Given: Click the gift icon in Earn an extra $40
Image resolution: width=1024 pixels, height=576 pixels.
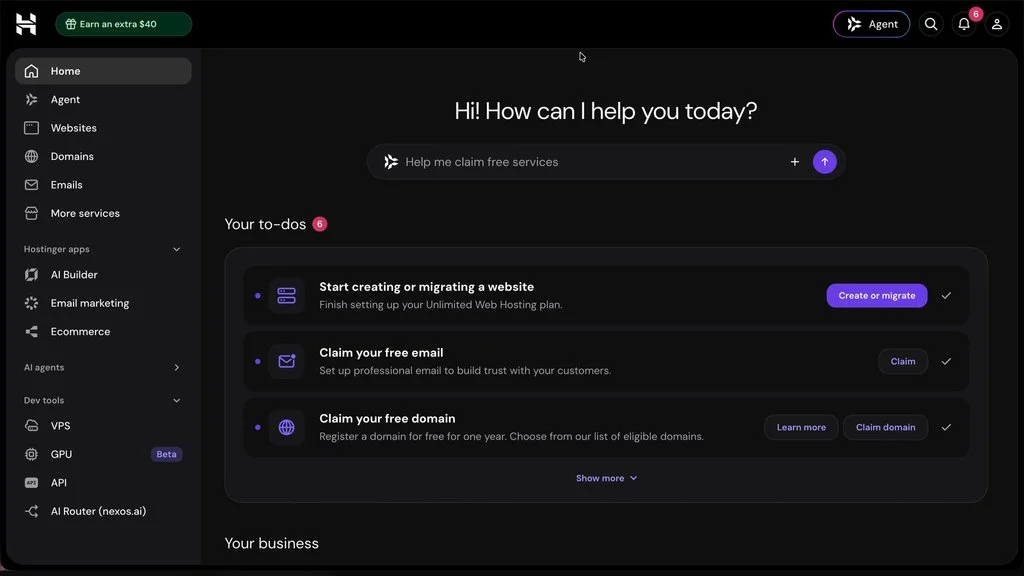Looking at the screenshot, I should (71, 24).
